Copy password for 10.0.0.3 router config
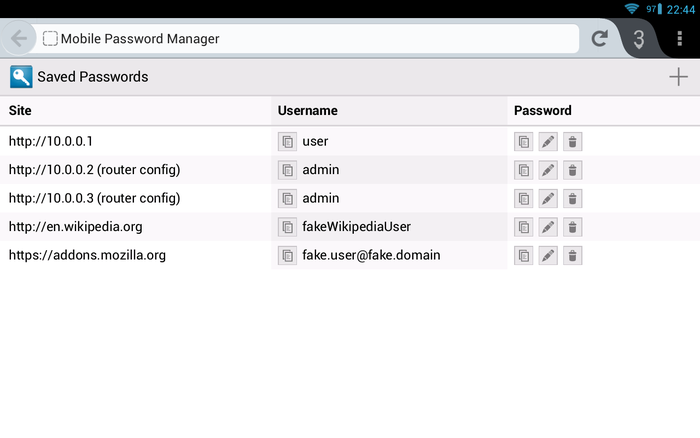700x438 pixels. [524, 198]
